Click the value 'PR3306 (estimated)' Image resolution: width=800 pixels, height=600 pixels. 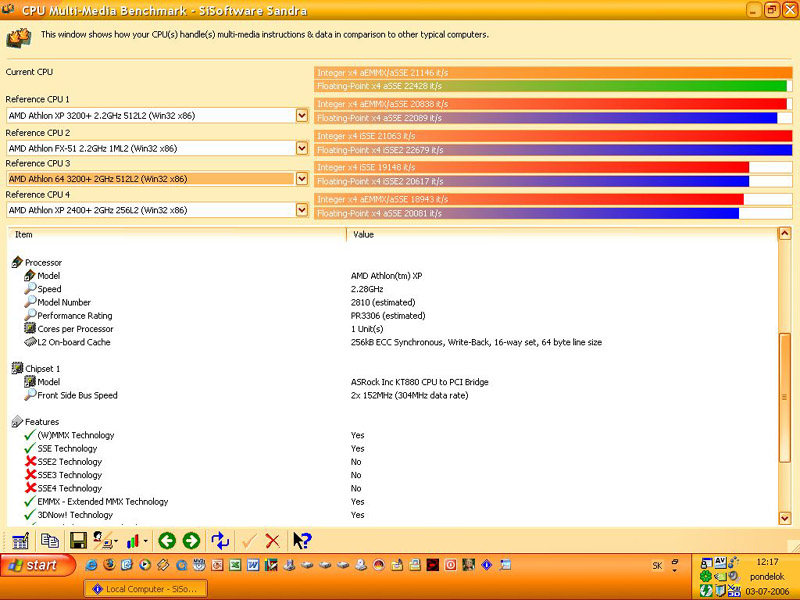click(388, 315)
